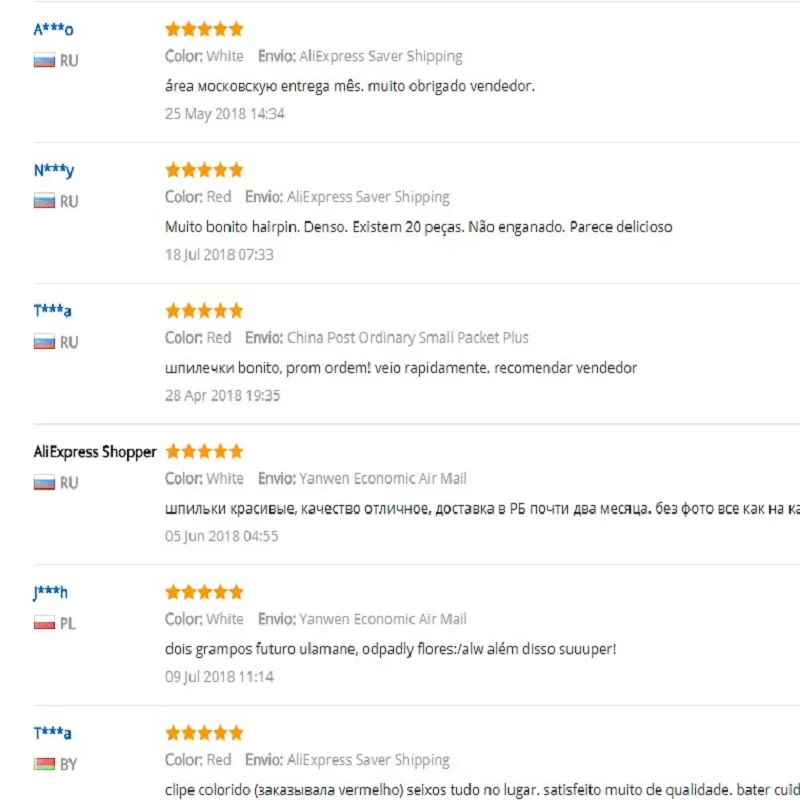Click the 09 Jul 2018 review timestamp
Viewport: 800px width, 800px height.
[219, 677]
